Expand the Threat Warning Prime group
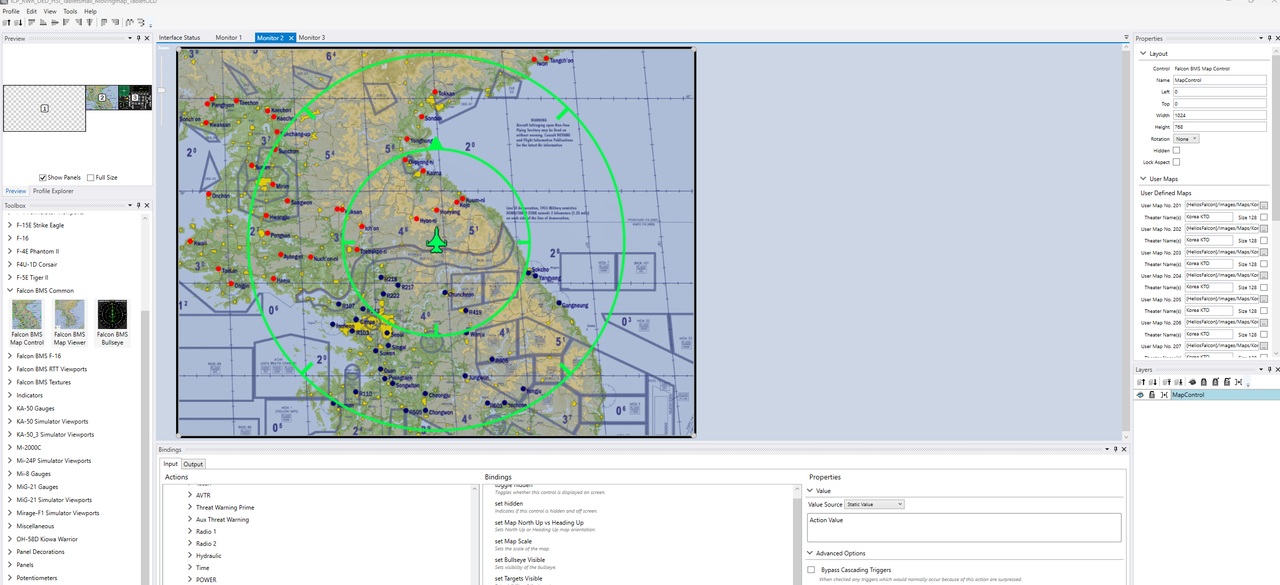This screenshot has width=1280, height=585. pos(190,507)
